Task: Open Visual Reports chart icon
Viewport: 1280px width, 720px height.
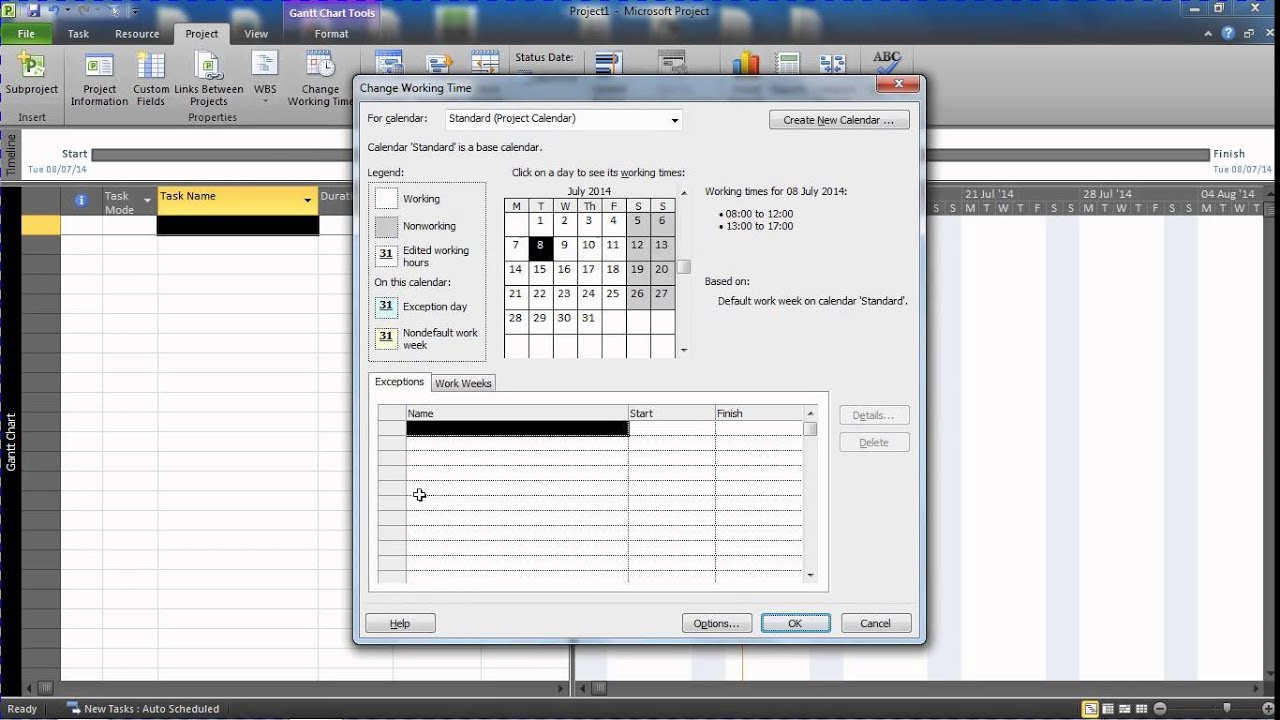Action: tap(746, 62)
